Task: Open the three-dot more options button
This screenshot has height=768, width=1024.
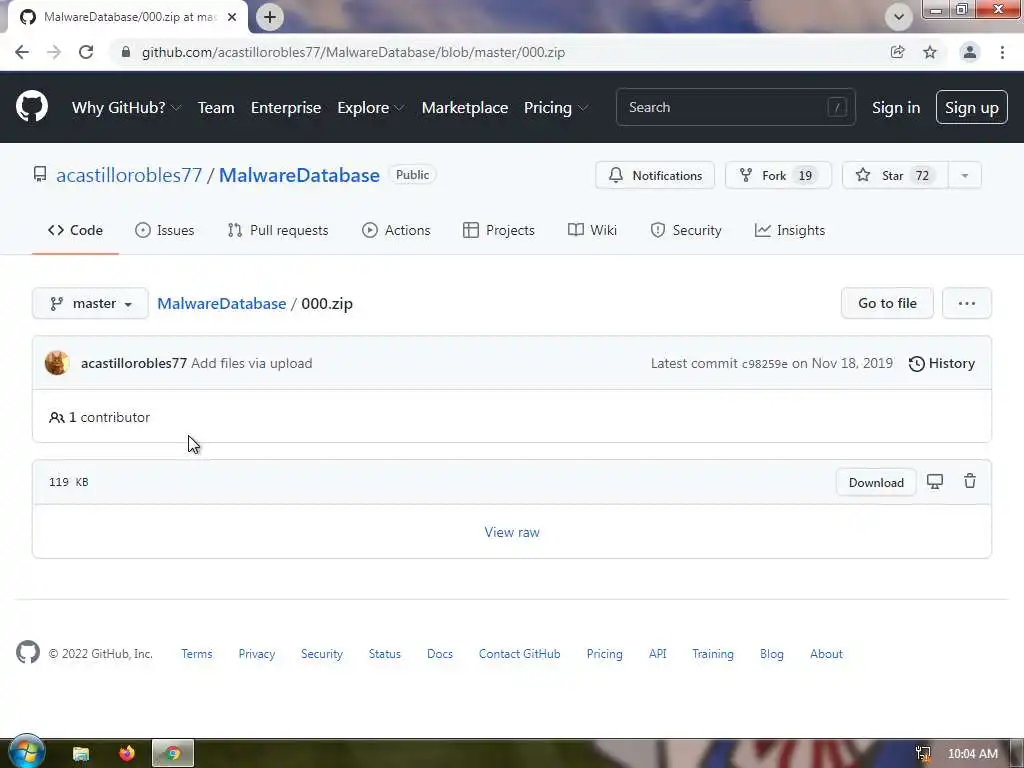Action: pos(967,304)
